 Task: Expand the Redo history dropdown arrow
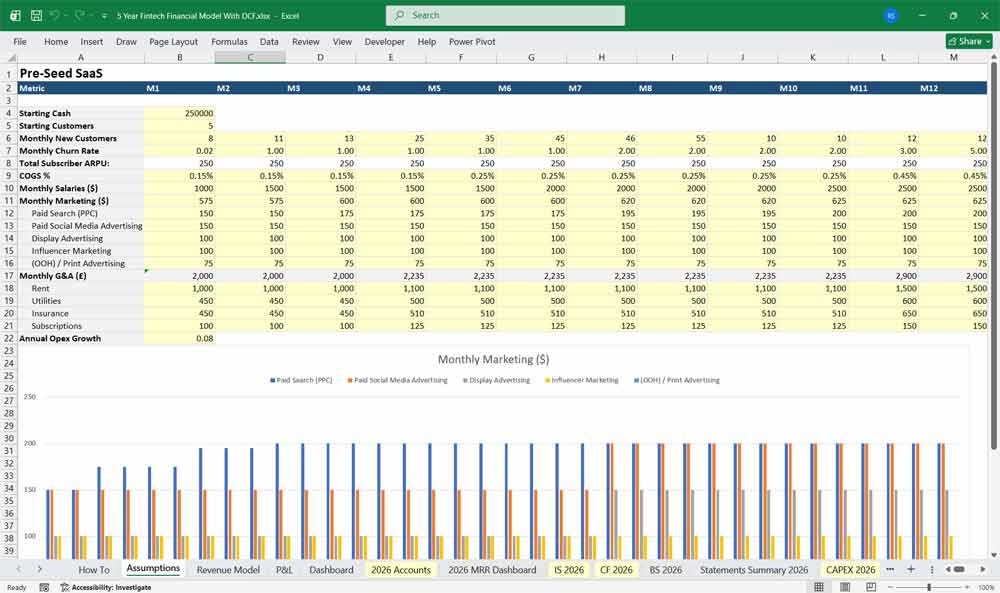(89, 16)
